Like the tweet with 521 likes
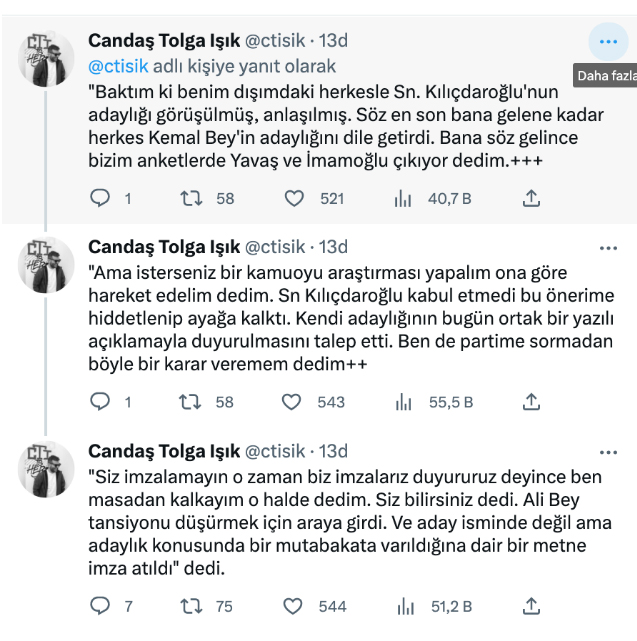The width and height of the screenshot is (637, 641). [x=294, y=198]
